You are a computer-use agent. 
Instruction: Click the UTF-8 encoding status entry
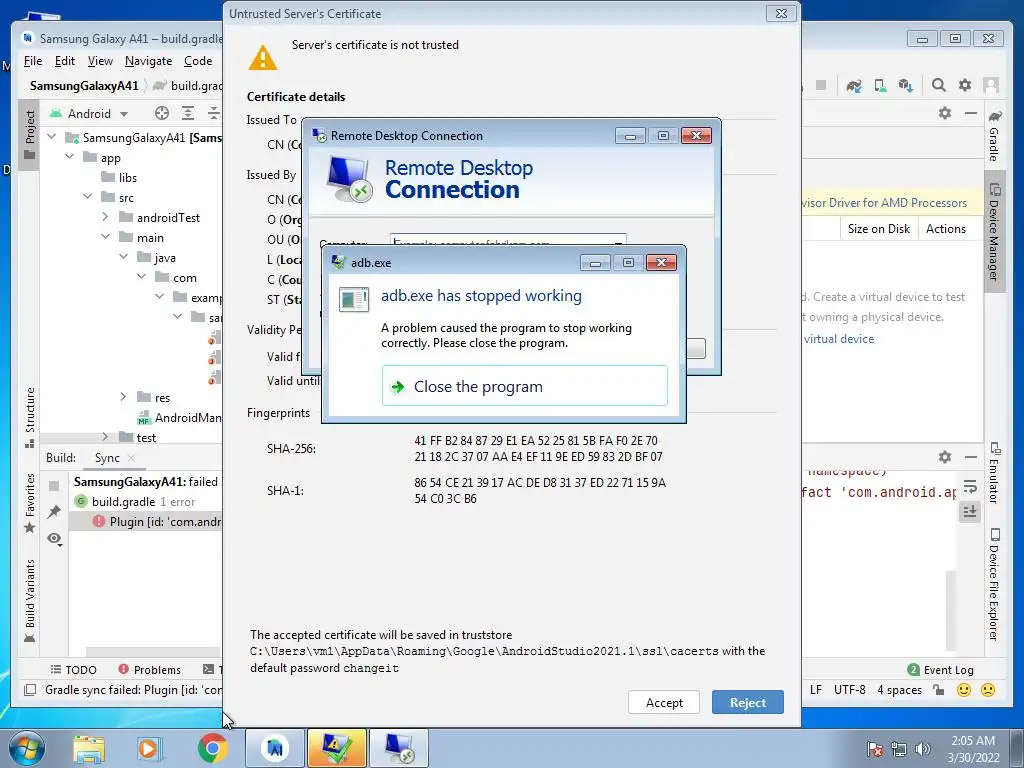849,690
